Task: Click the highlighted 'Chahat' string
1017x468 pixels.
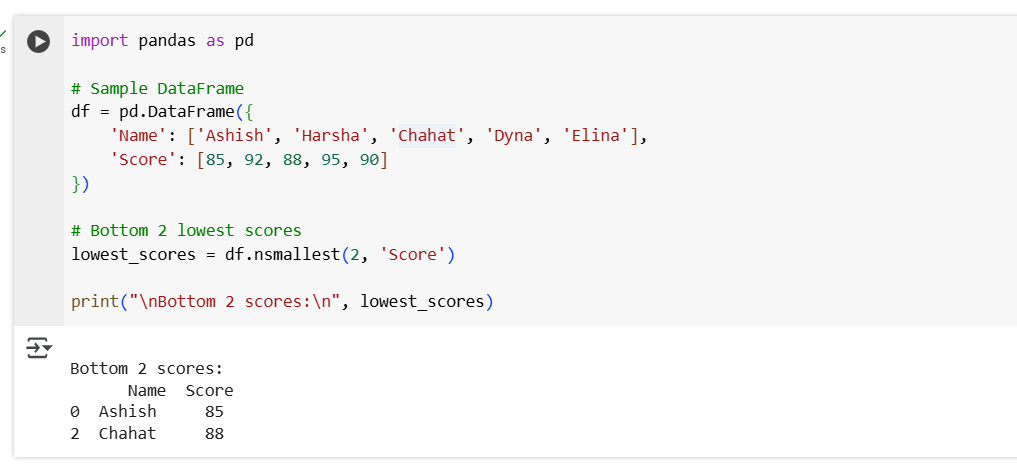Action: coord(426,136)
